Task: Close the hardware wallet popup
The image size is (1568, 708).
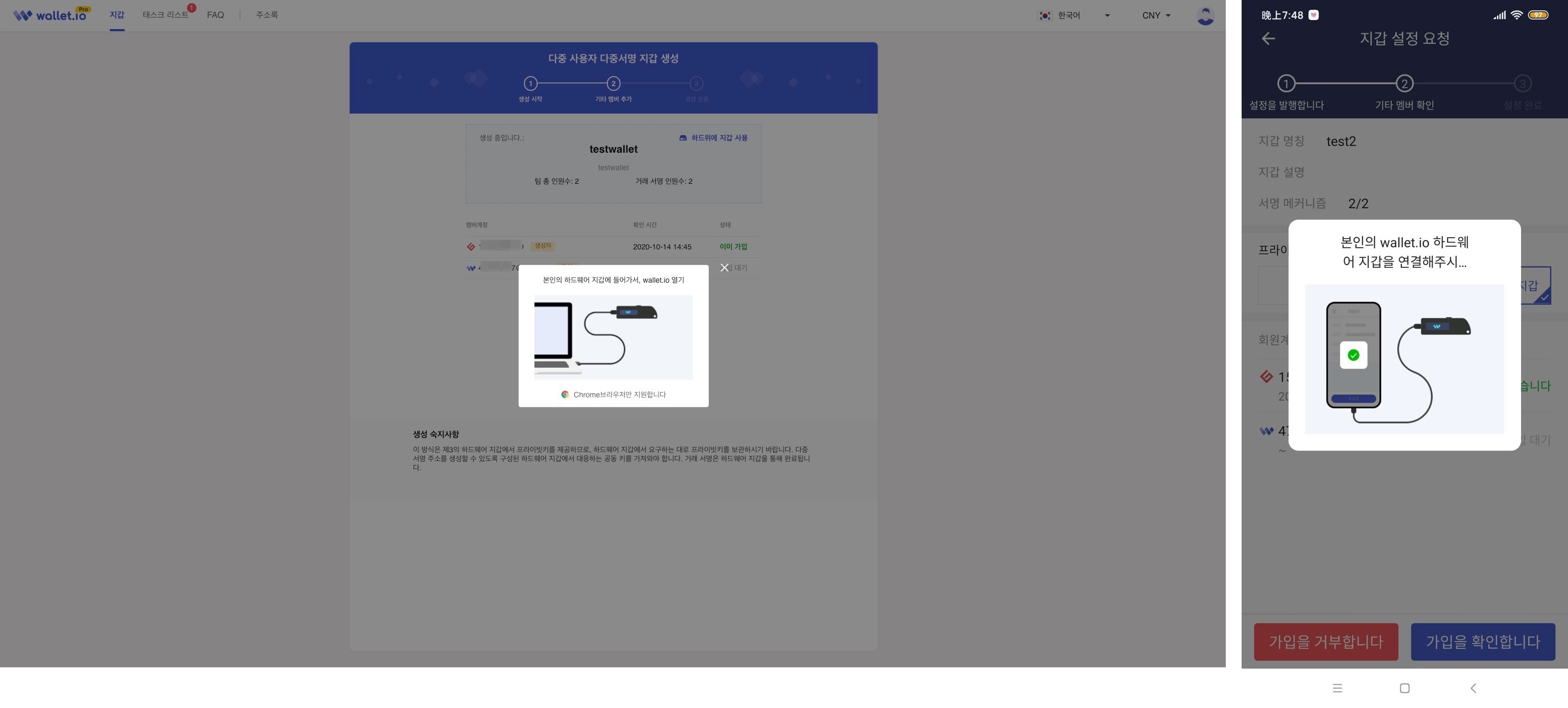Action: (x=724, y=268)
